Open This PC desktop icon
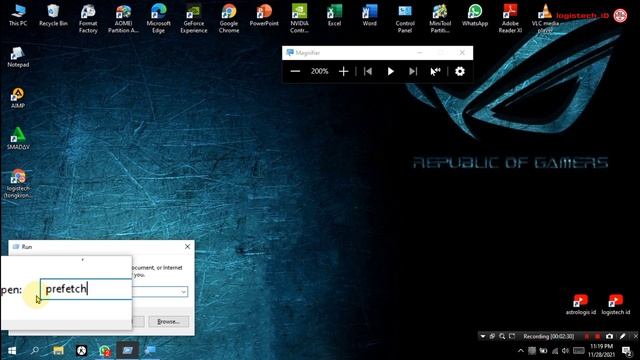Image resolution: width=640 pixels, height=360 pixels. pos(18,15)
